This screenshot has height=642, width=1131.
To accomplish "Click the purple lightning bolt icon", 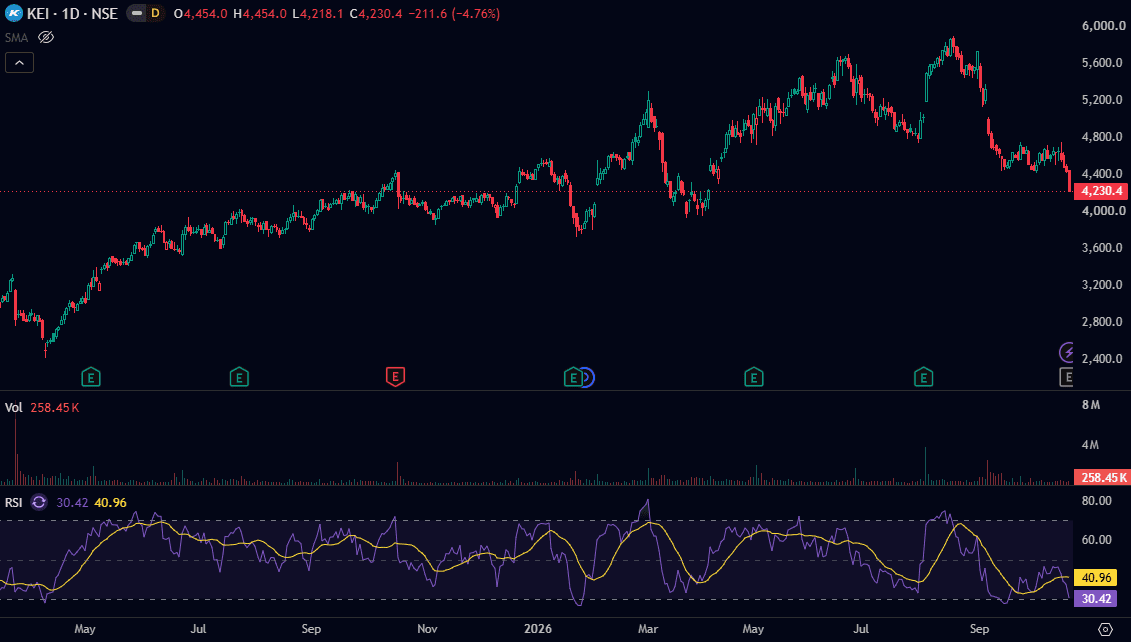I will point(1066,352).
